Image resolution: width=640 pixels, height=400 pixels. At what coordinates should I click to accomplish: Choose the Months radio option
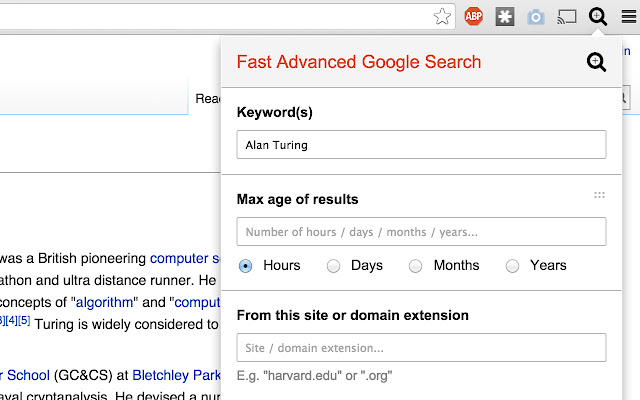tap(416, 266)
